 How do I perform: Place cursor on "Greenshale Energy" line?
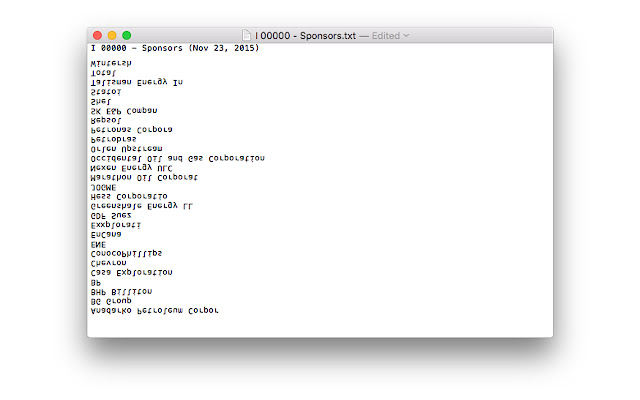pos(141,206)
